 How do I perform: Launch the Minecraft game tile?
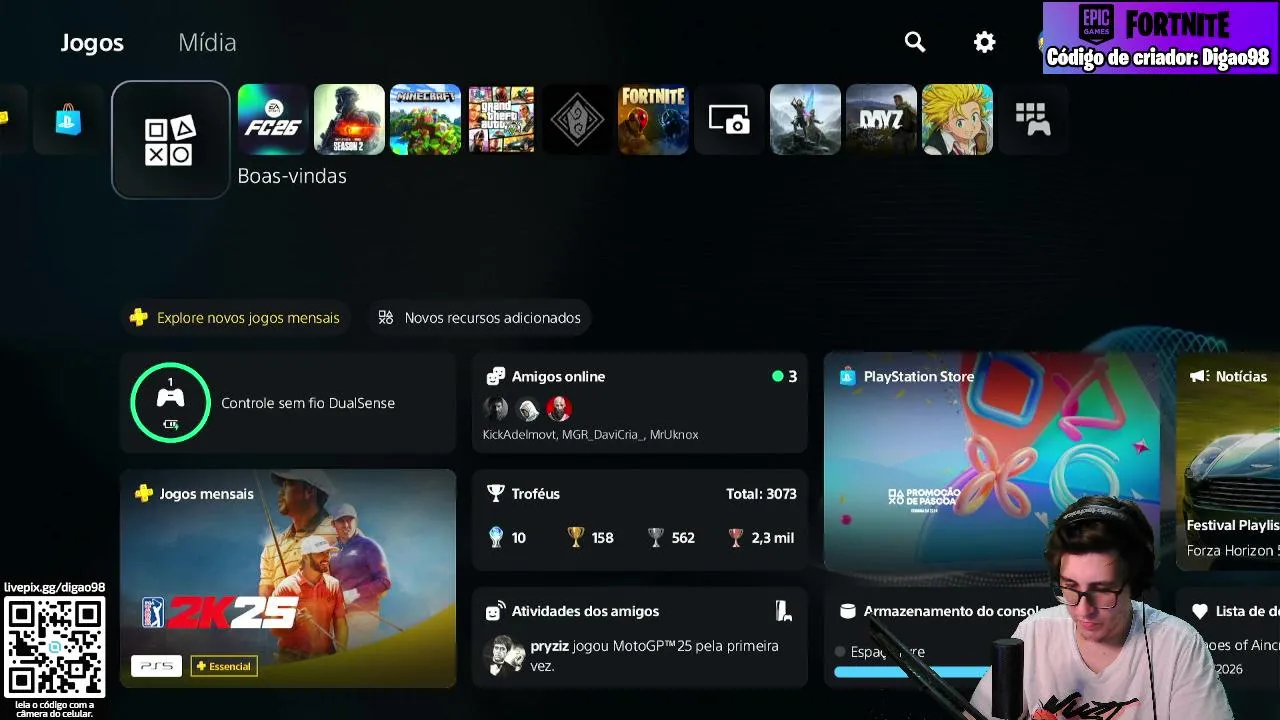tap(425, 120)
